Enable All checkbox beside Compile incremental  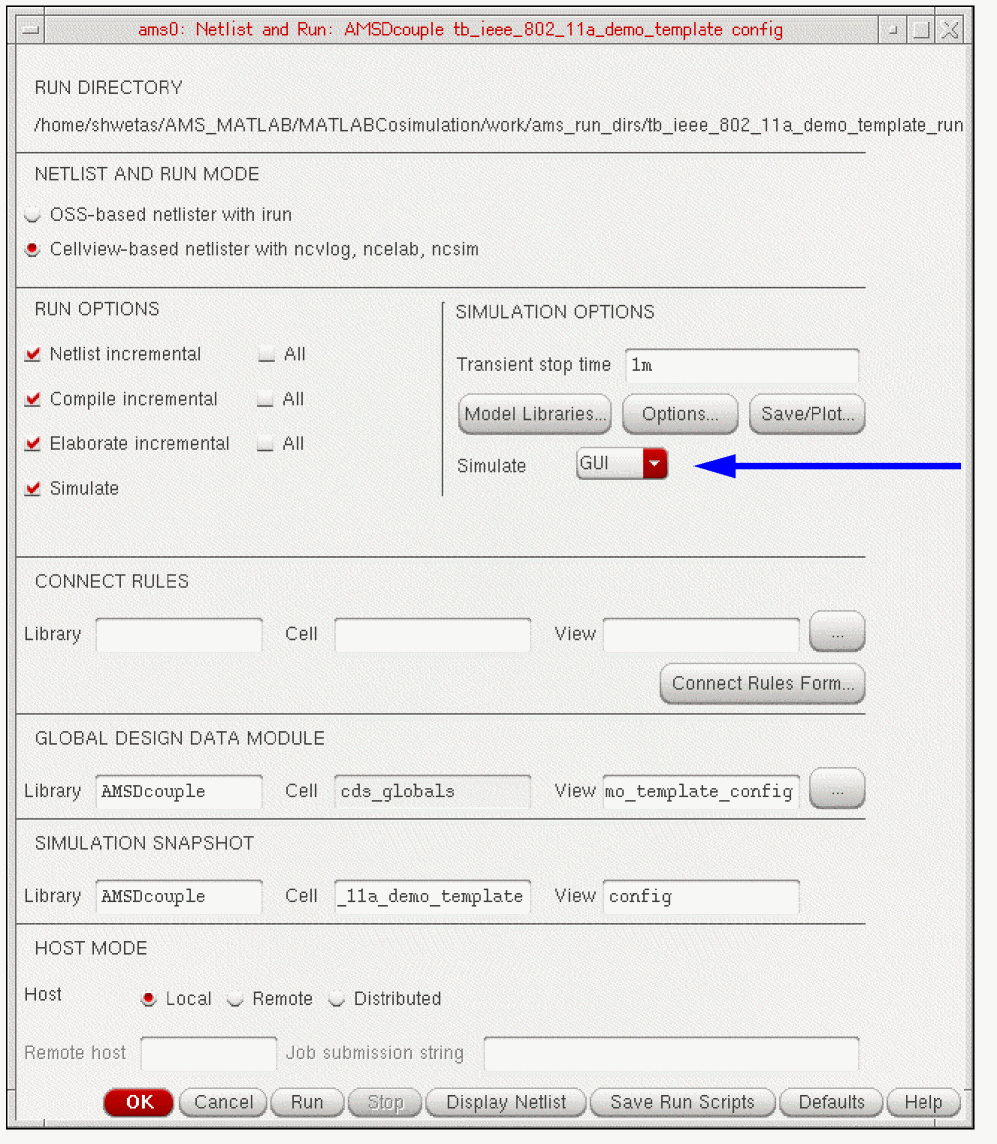click(x=265, y=400)
